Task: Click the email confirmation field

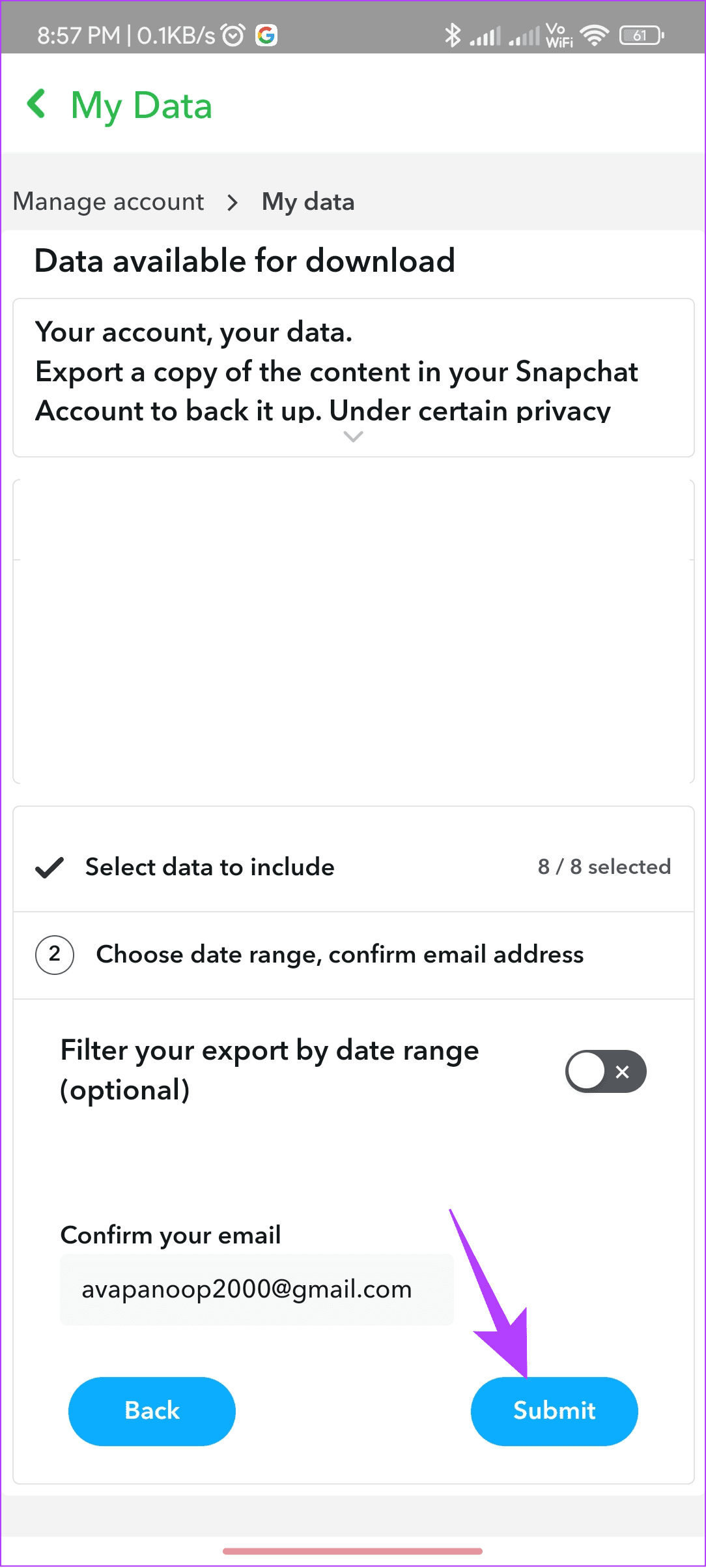Action: click(257, 1288)
